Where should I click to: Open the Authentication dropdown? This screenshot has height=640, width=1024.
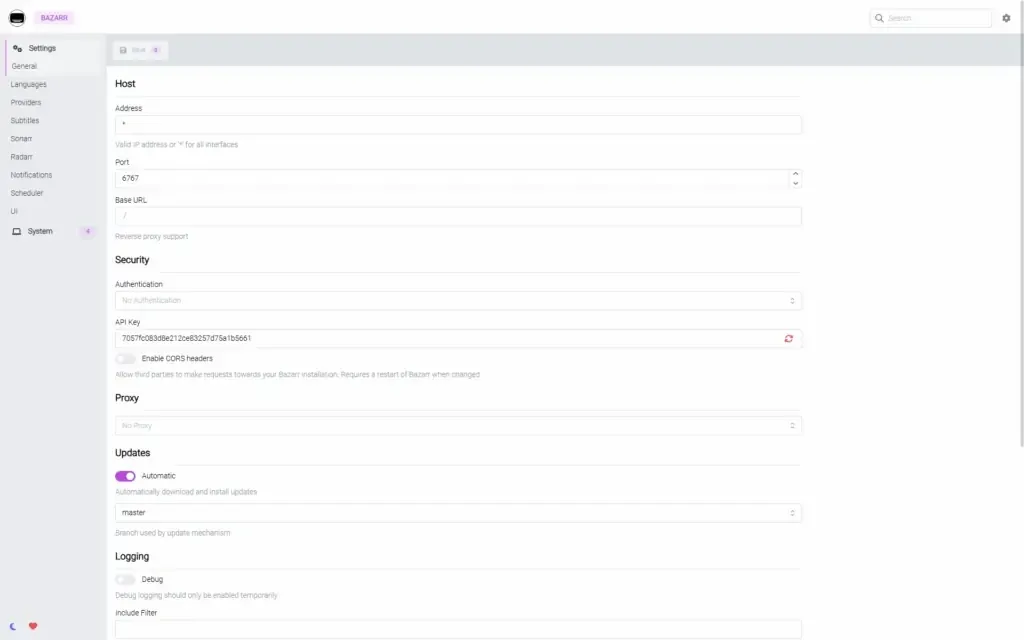tap(456, 300)
